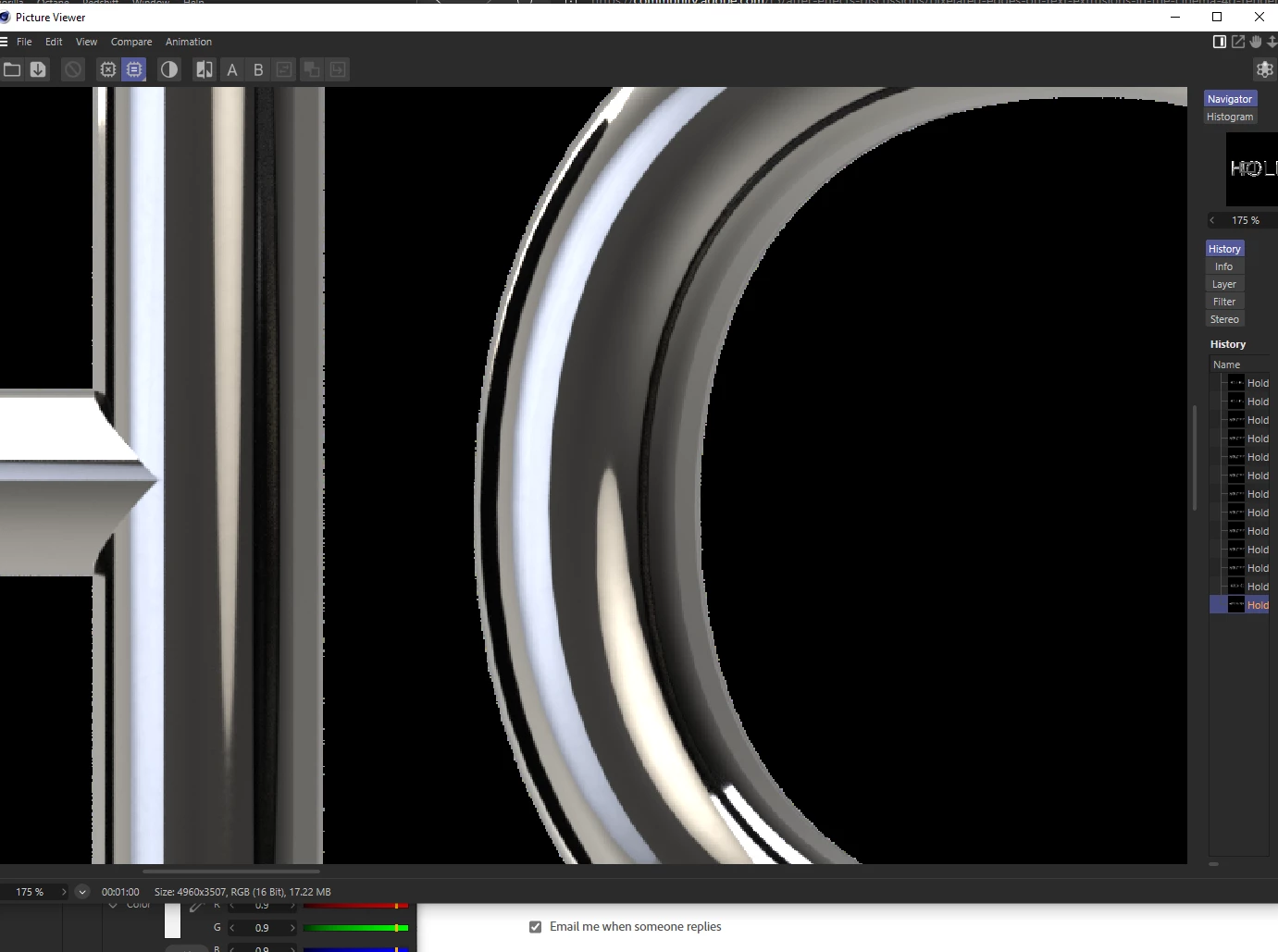
Task: Switch to the Stereo tab
Action: pos(1224,319)
